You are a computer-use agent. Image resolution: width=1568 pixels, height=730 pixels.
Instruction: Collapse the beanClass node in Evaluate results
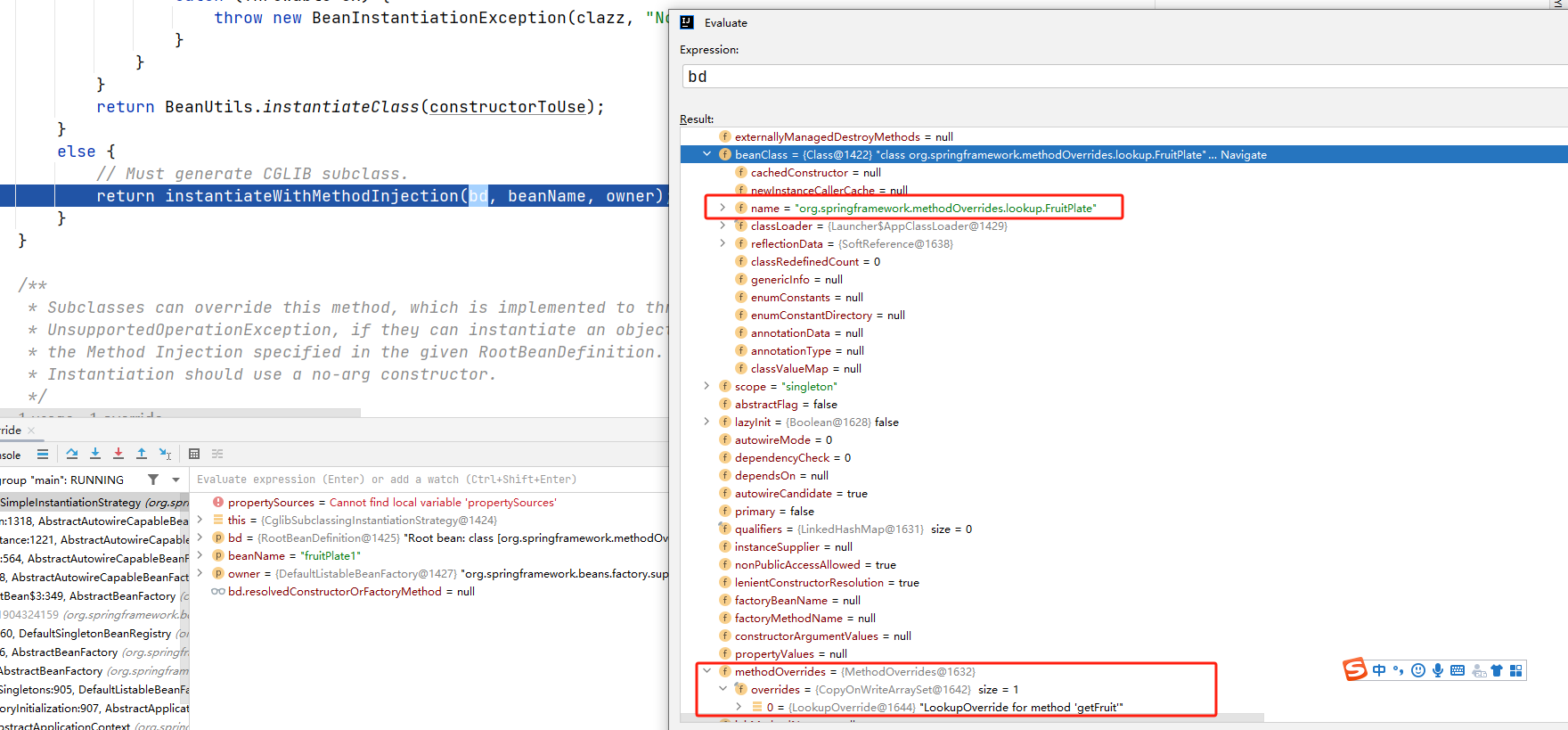[707, 154]
